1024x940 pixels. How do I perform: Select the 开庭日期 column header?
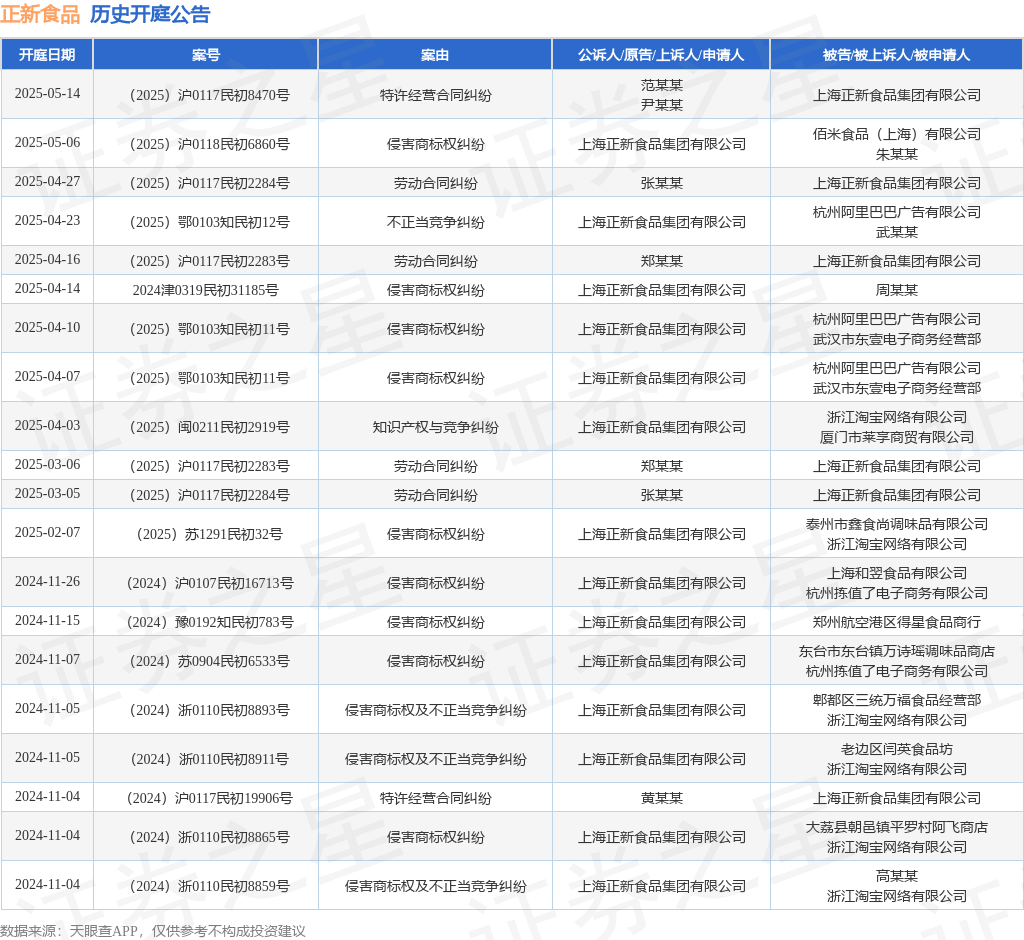click(47, 55)
